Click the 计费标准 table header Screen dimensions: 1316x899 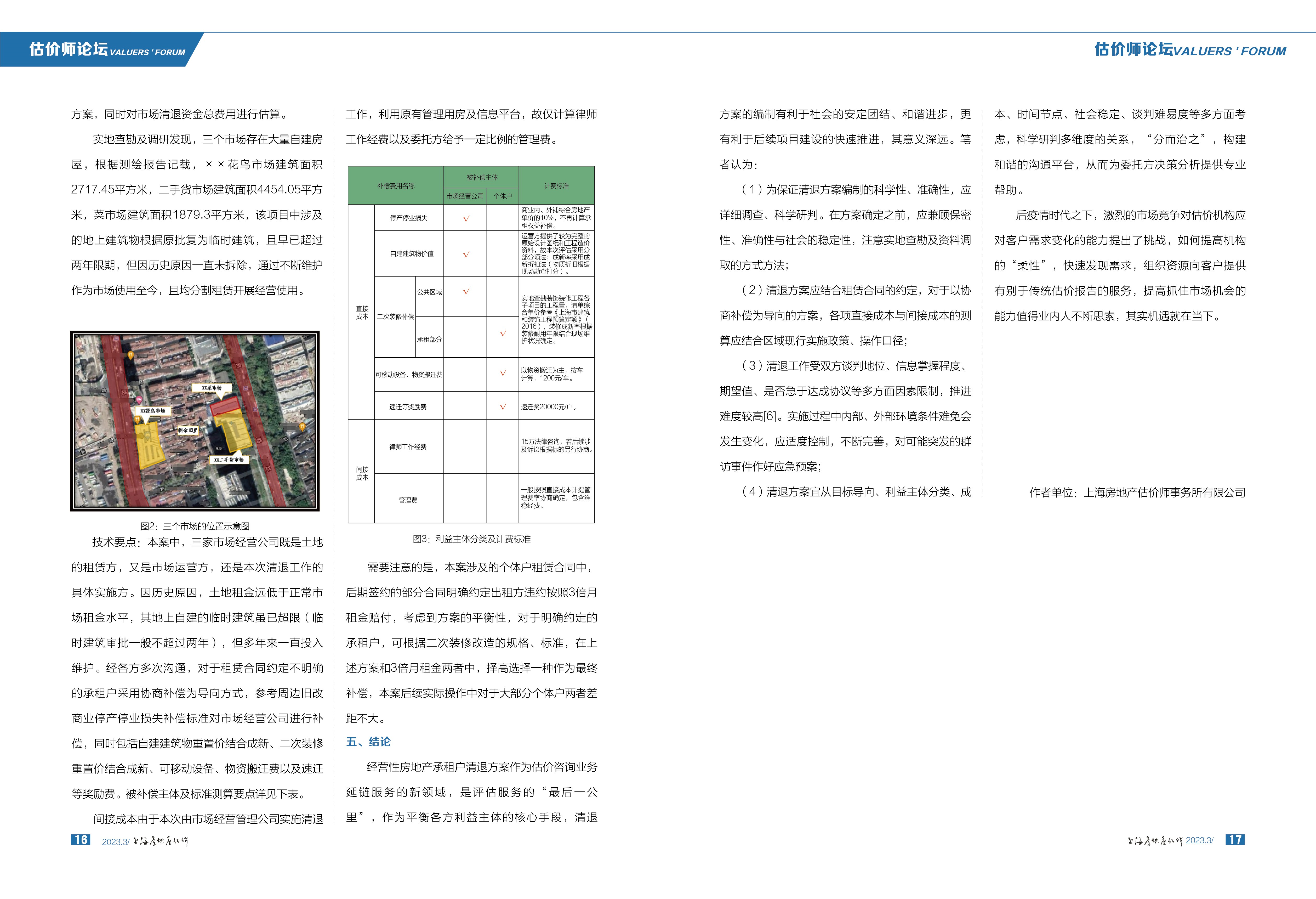click(557, 186)
